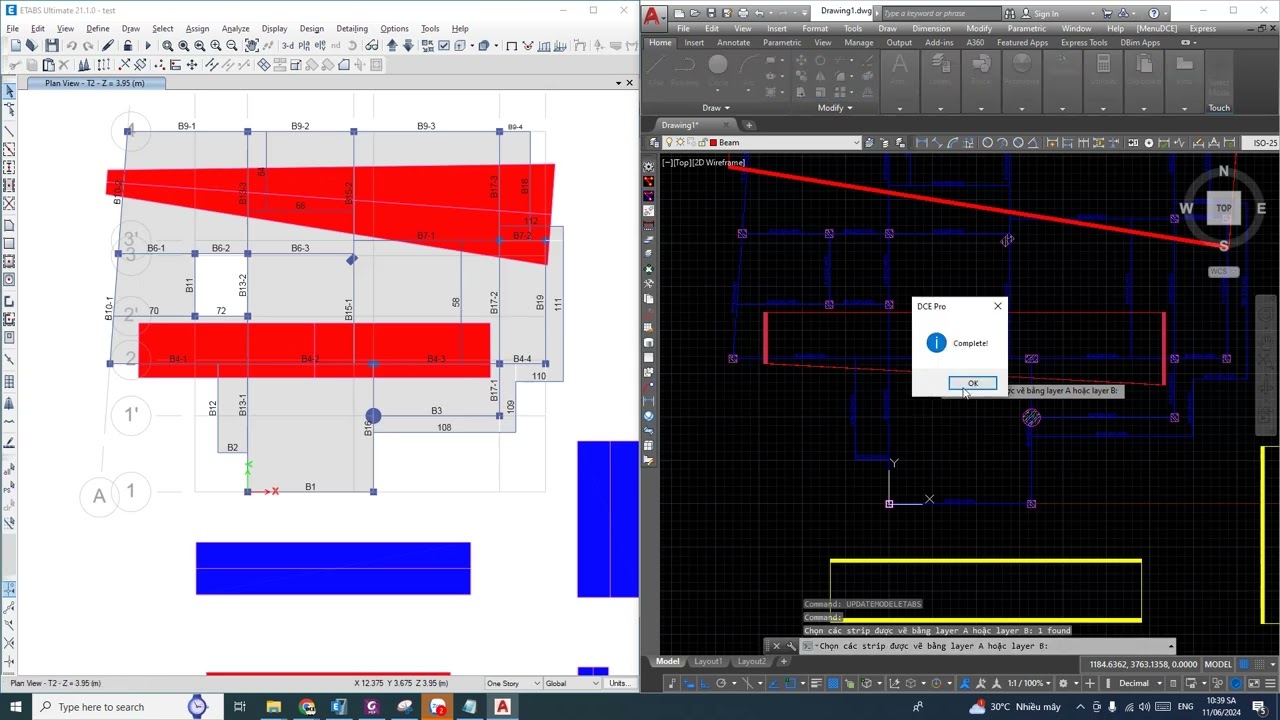Click the Save icon in ETABS toolbar
The image size is (1280, 720).
(52, 46)
